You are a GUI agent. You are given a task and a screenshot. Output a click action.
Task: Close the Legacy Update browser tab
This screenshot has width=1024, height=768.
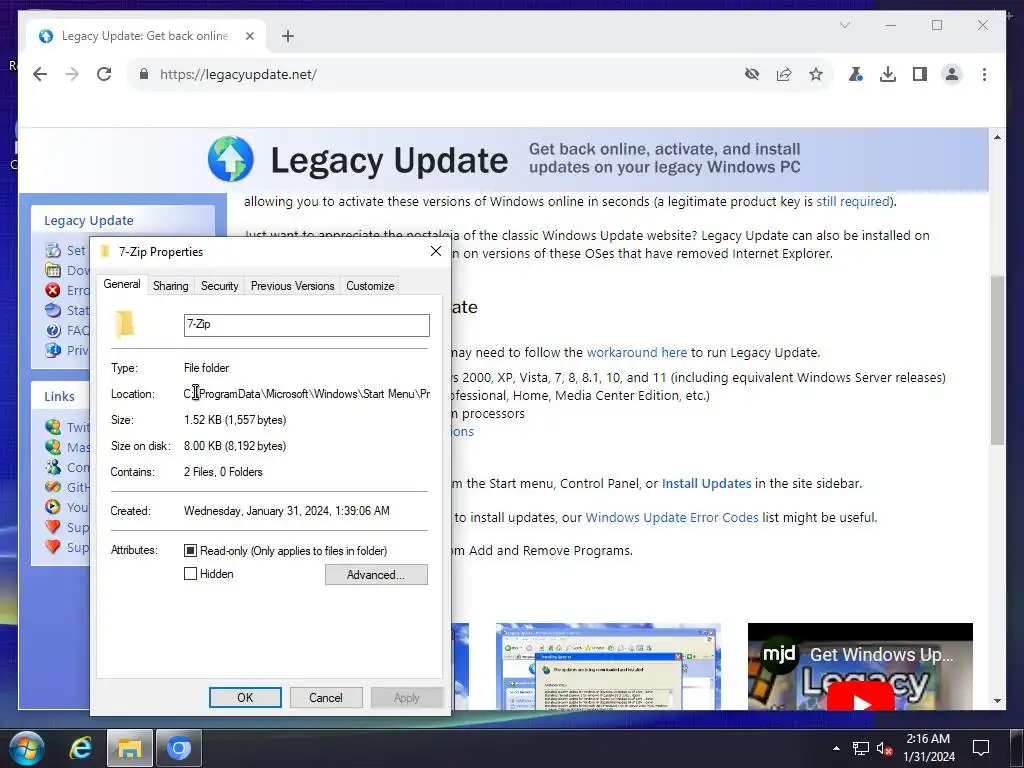[x=249, y=36]
